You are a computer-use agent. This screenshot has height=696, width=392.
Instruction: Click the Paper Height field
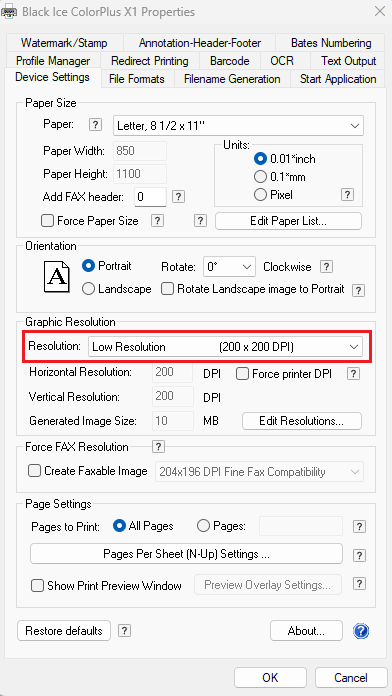[x=140, y=174]
